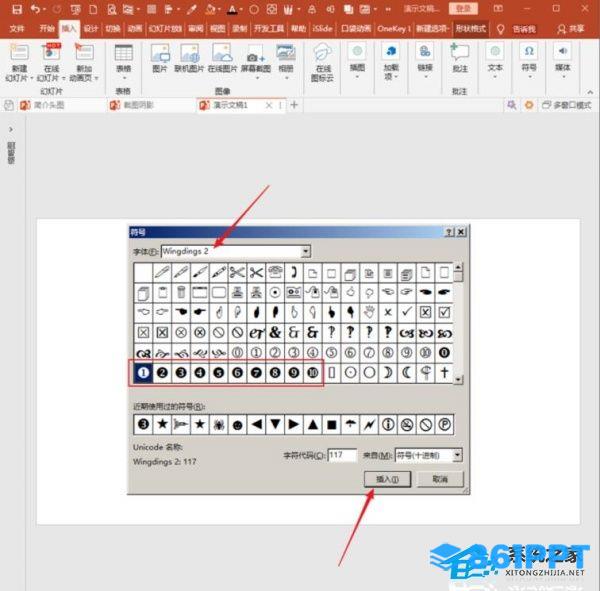The height and width of the screenshot is (591, 600).
Task: Open the 幻灯片放映 slideshow tab
Action: coord(165,29)
